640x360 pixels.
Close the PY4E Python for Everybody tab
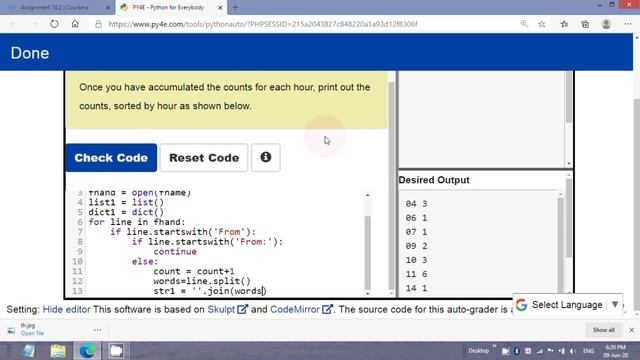(x=220, y=7)
